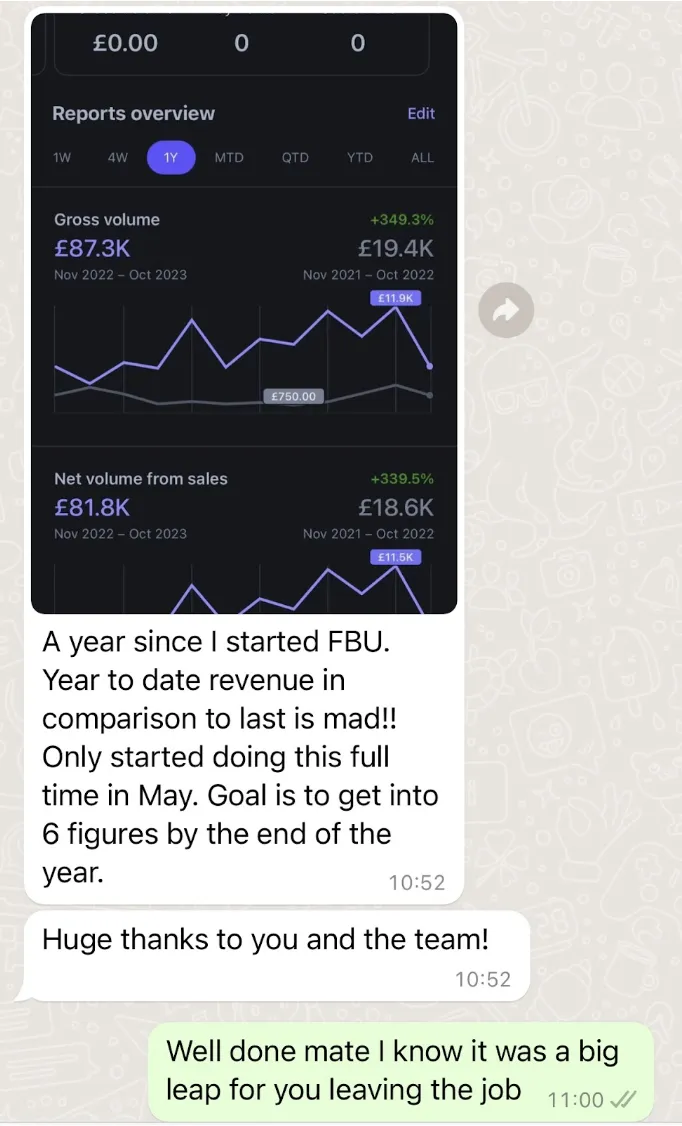Tap the £750.00 chart tooltip
The width and height of the screenshot is (682, 1126).
pyautogui.click(x=294, y=396)
